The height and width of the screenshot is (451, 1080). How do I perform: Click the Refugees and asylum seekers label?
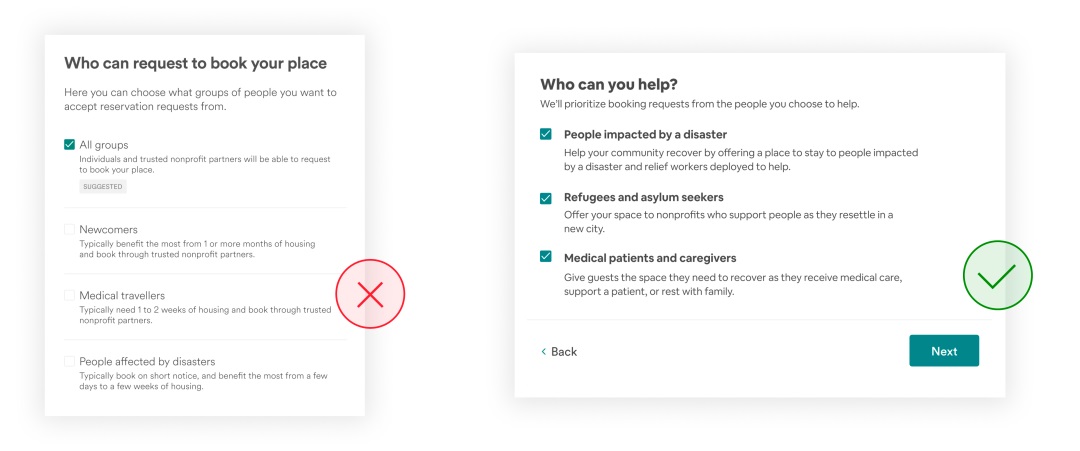[x=644, y=198]
